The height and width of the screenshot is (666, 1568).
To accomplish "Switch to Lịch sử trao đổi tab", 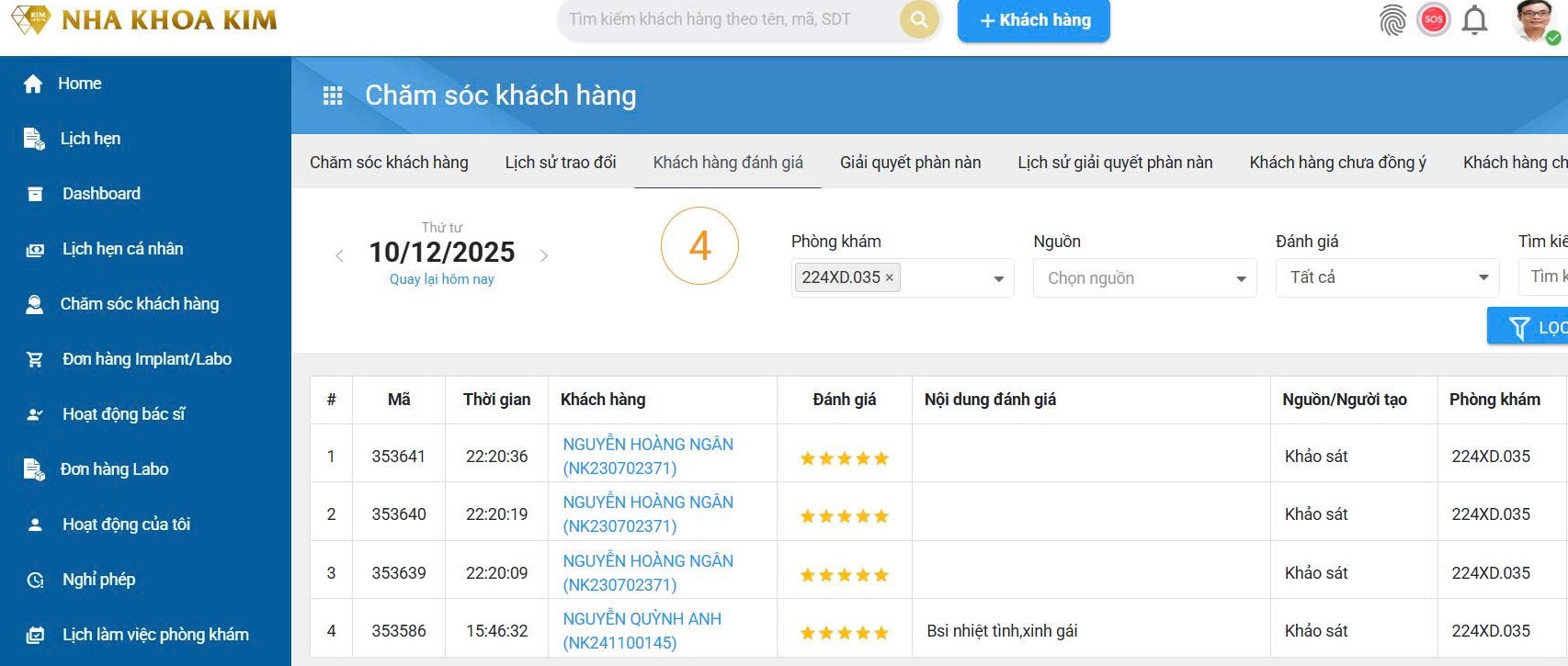I will [560, 163].
